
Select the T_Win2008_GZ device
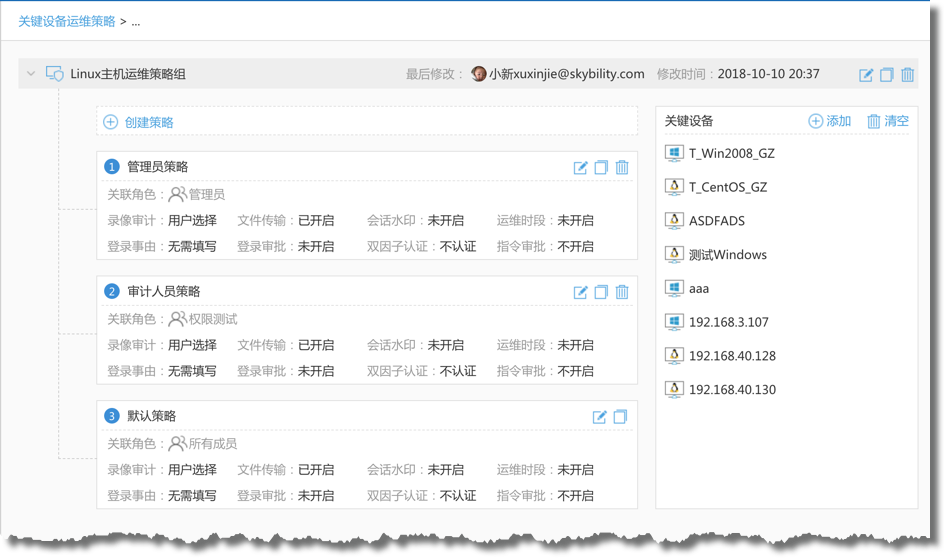(x=731, y=154)
